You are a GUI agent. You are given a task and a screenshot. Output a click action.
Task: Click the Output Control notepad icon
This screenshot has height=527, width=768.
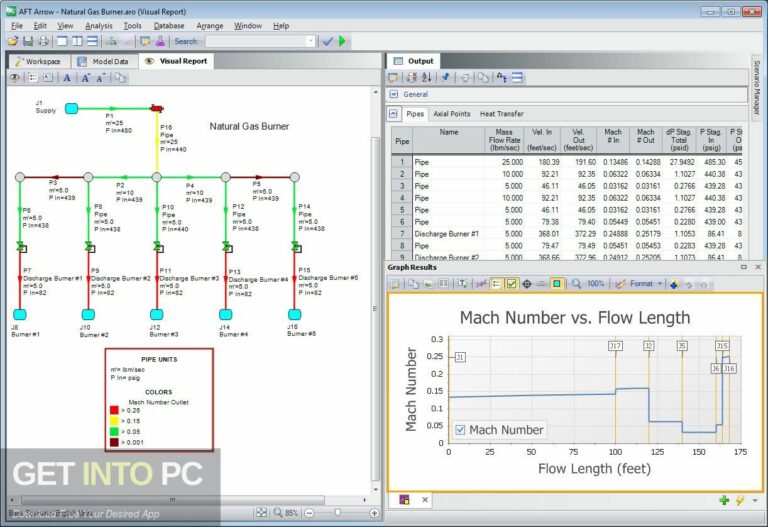coord(145,42)
